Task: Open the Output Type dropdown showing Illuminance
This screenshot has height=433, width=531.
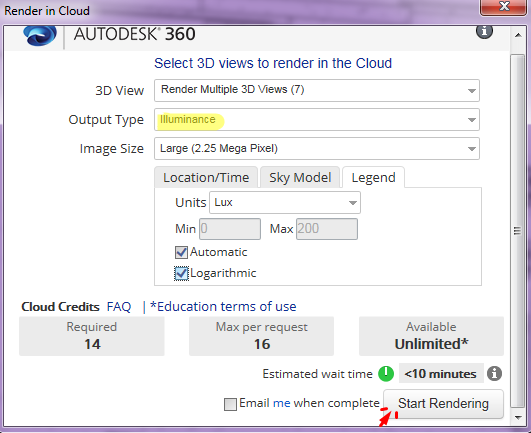Action: pos(317,120)
